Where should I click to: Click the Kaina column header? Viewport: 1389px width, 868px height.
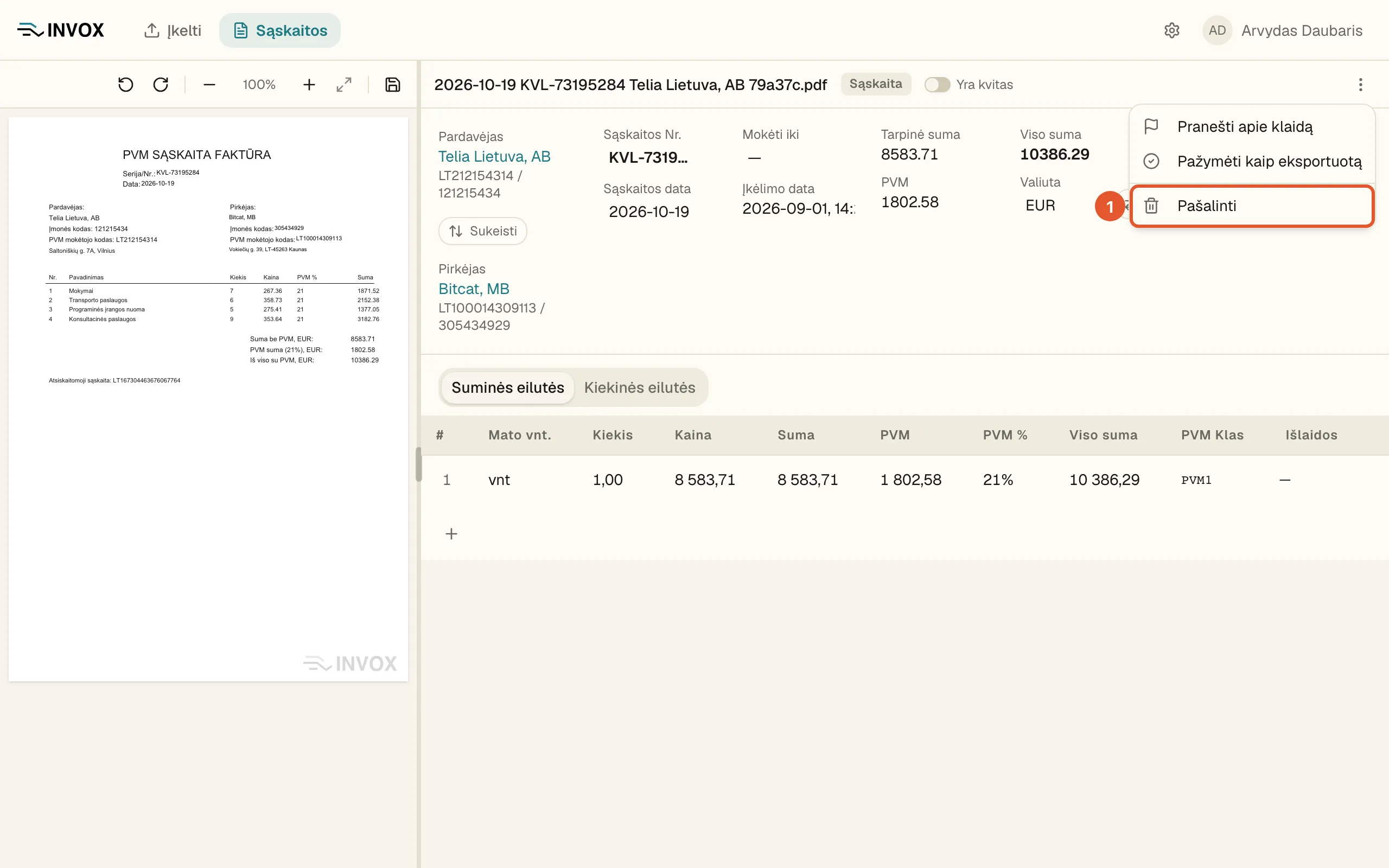pyautogui.click(x=693, y=435)
